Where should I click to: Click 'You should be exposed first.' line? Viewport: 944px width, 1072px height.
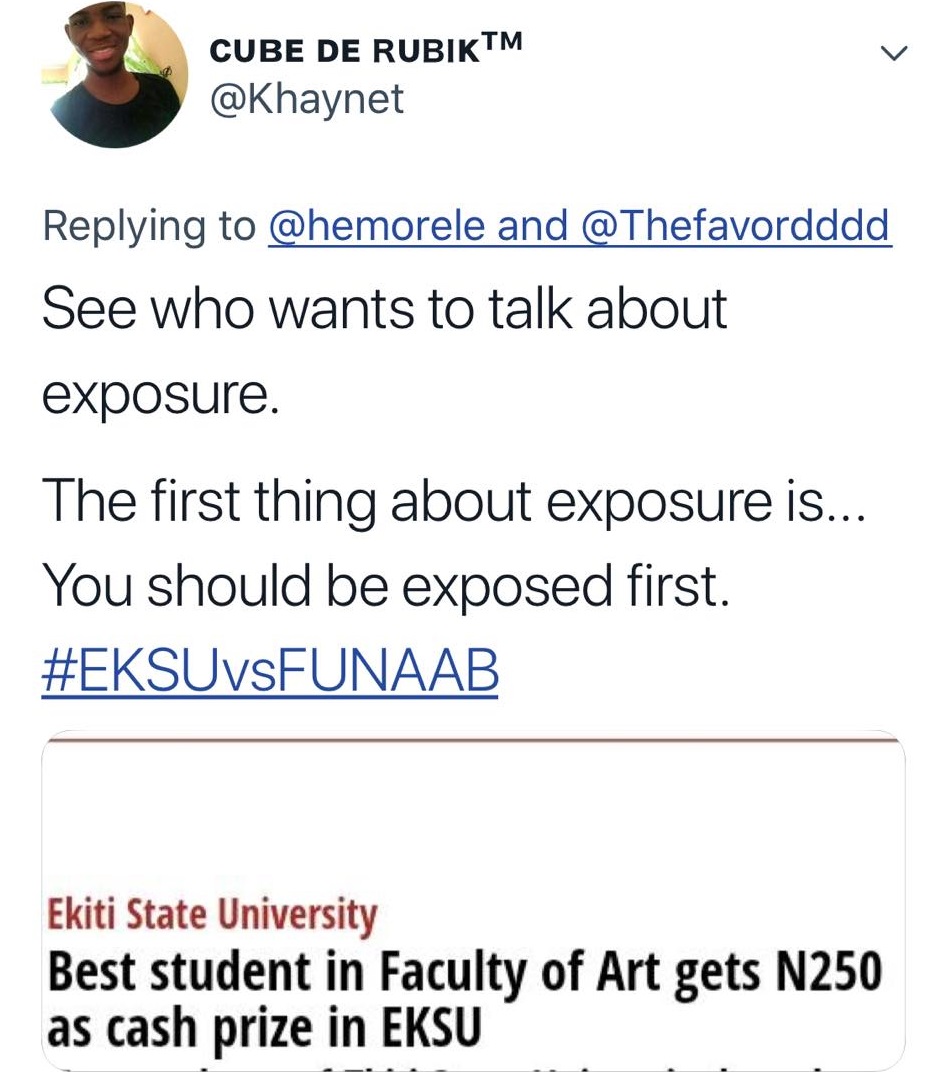tap(385, 586)
